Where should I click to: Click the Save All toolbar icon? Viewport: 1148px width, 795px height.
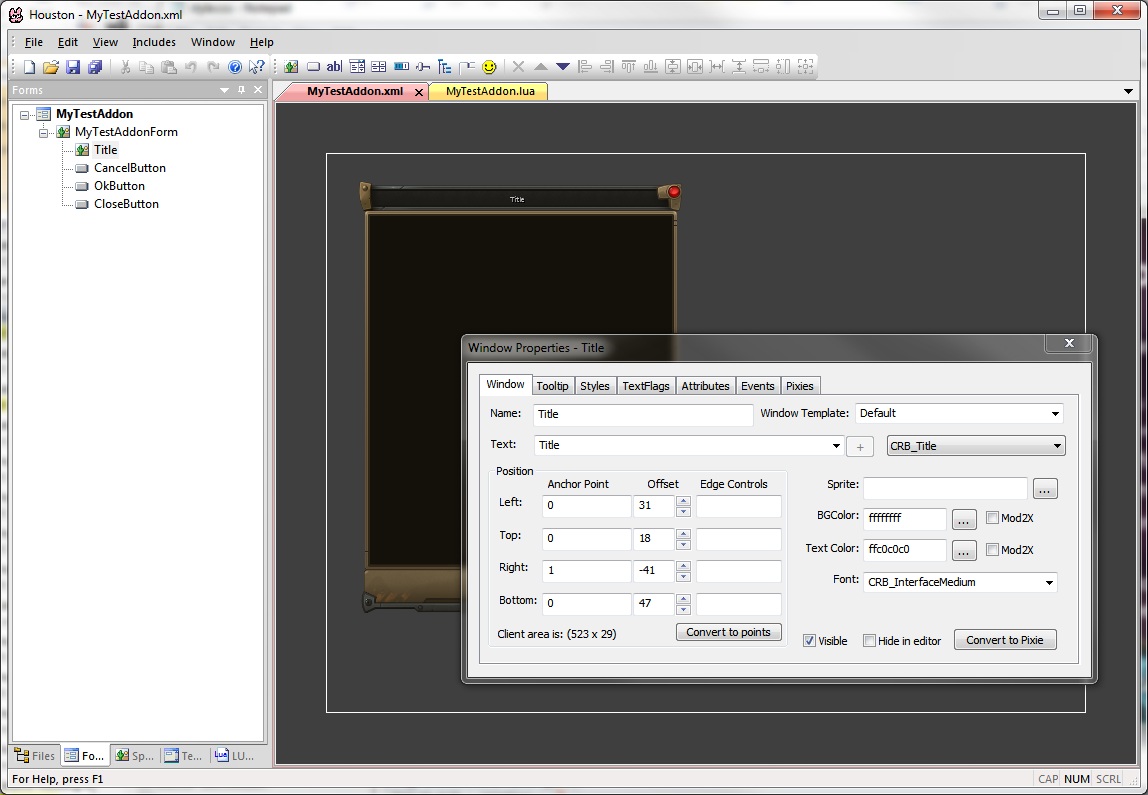[94, 66]
